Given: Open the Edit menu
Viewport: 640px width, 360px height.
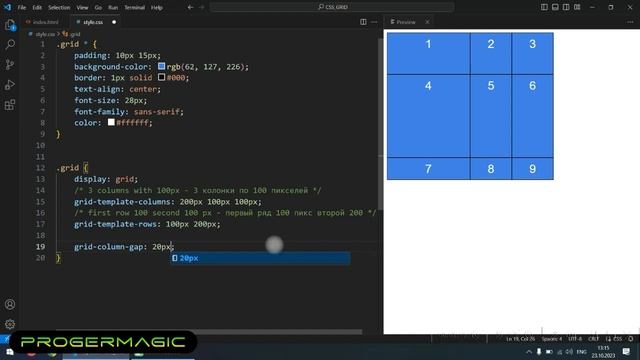Looking at the screenshot, I should coord(37,7).
